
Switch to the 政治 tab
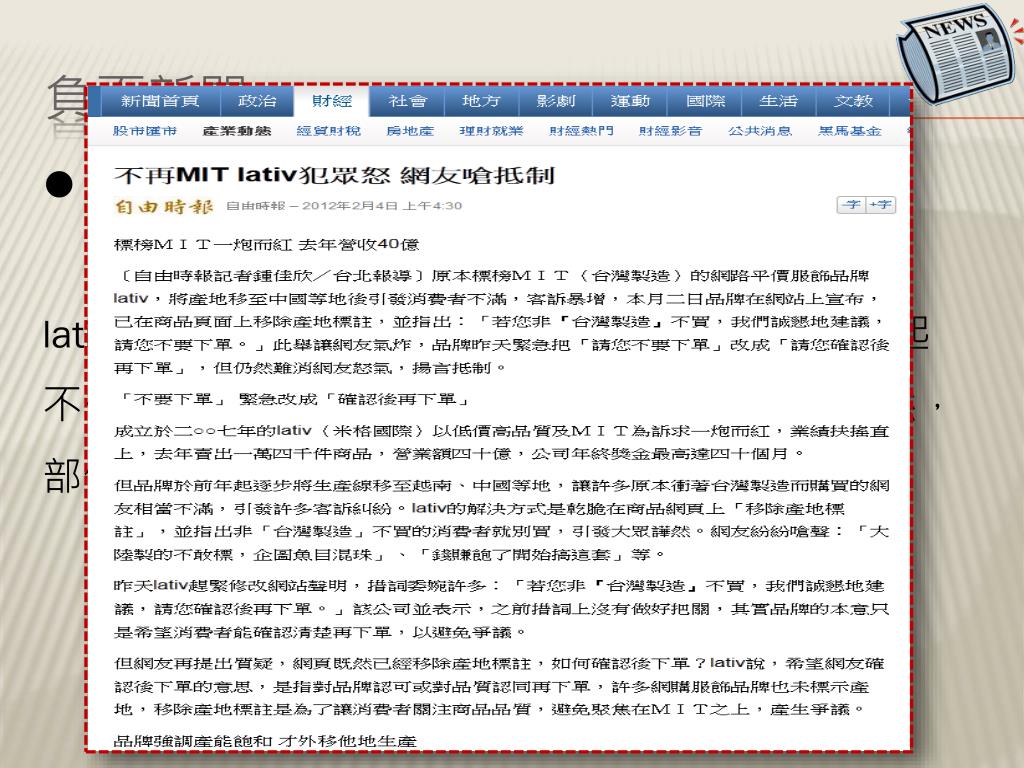pyautogui.click(x=257, y=101)
